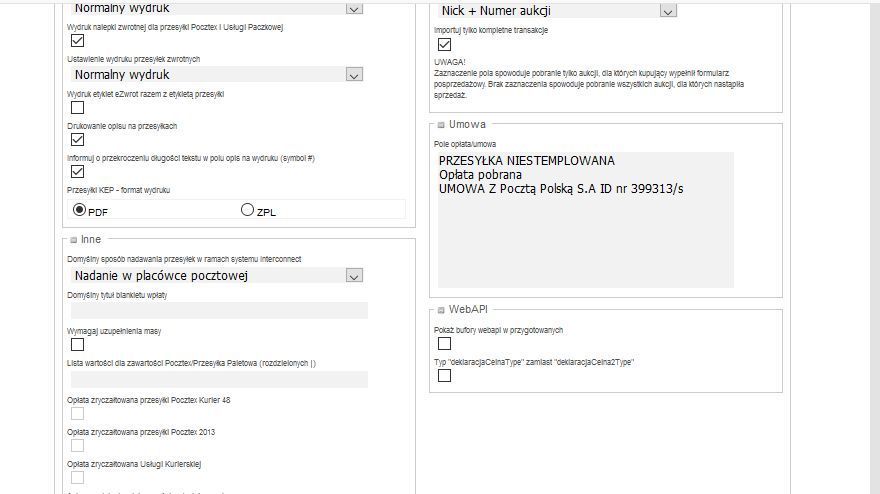Enable Wydruk etykiet eZwrot razem z etykietą
This screenshot has width=880, height=494.
(77, 107)
